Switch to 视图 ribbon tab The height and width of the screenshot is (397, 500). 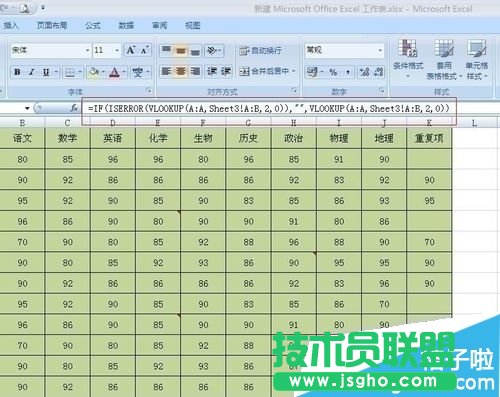coord(193,25)
